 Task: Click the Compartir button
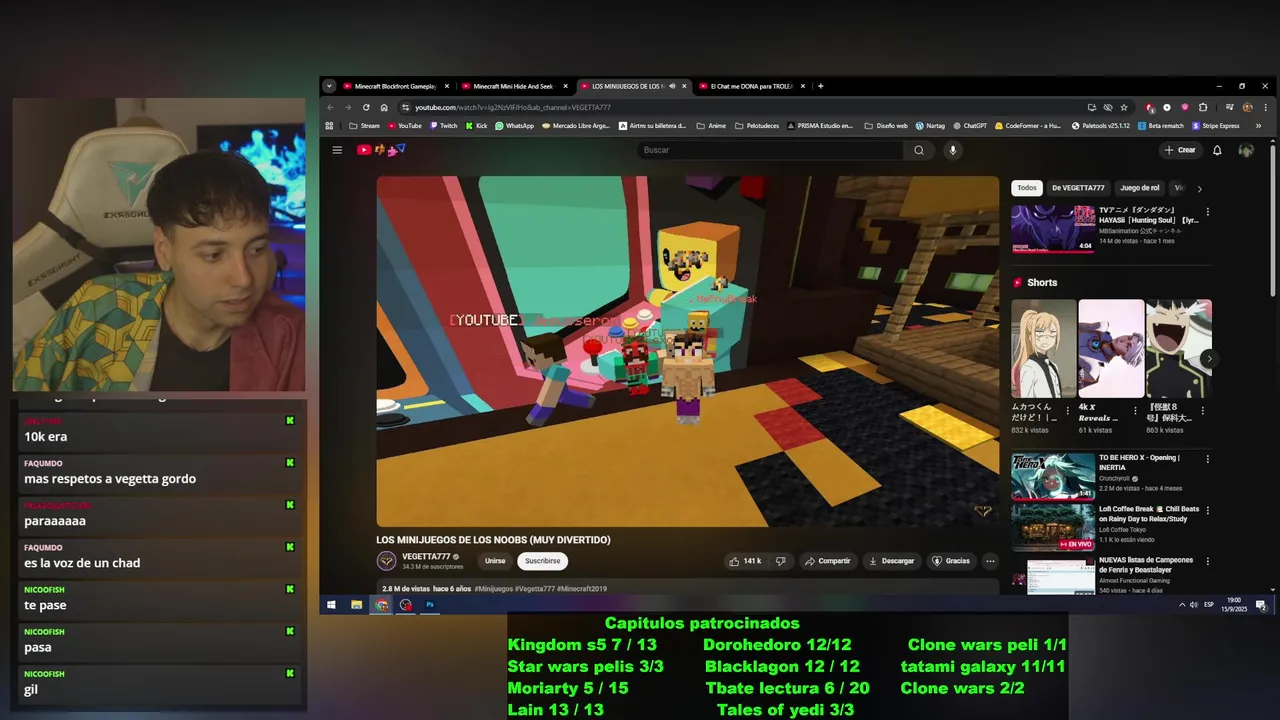(828, 561)
